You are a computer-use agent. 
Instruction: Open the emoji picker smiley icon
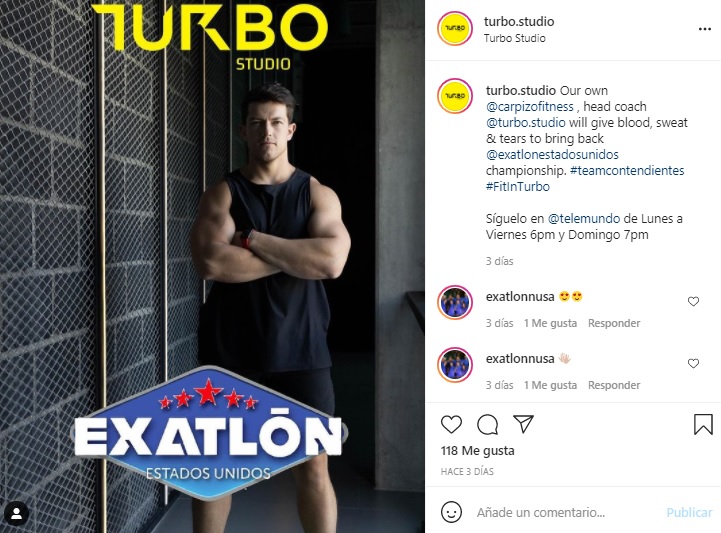(451, 512)
